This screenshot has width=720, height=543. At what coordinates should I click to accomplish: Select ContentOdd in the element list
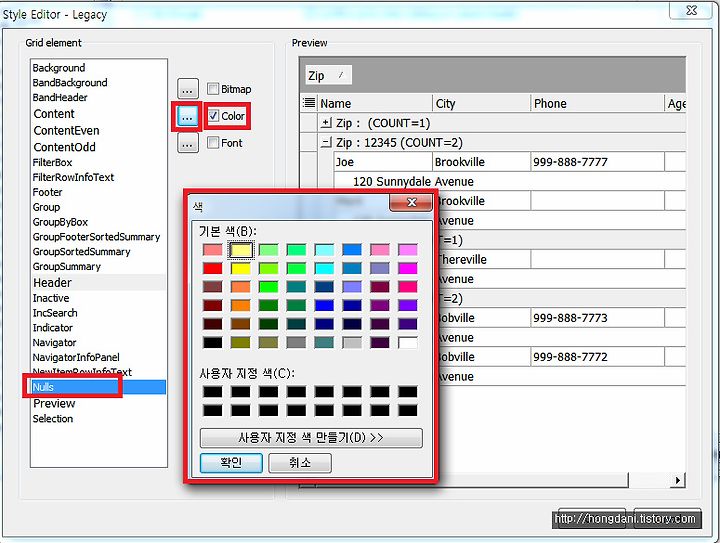coord(98,147)
